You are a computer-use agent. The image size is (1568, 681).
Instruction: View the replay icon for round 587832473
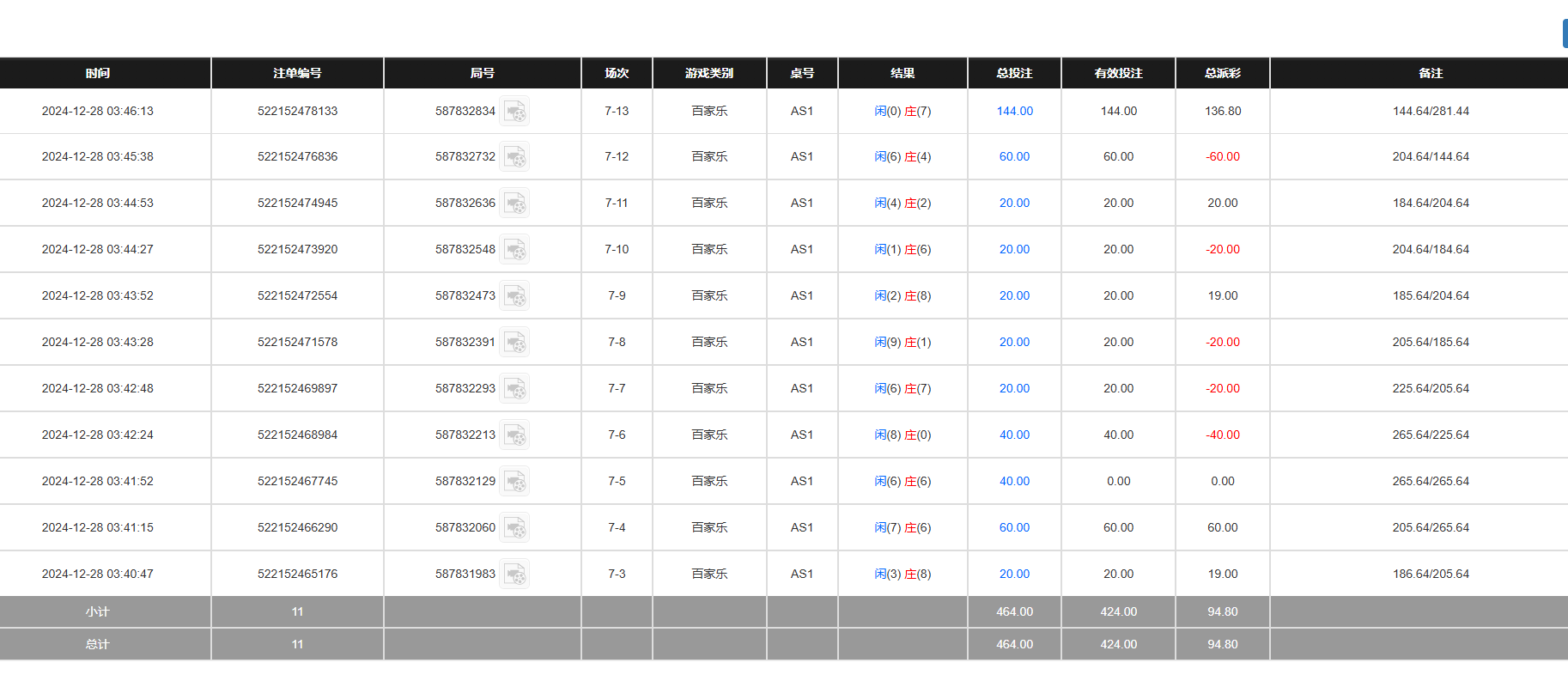[514, 296]
